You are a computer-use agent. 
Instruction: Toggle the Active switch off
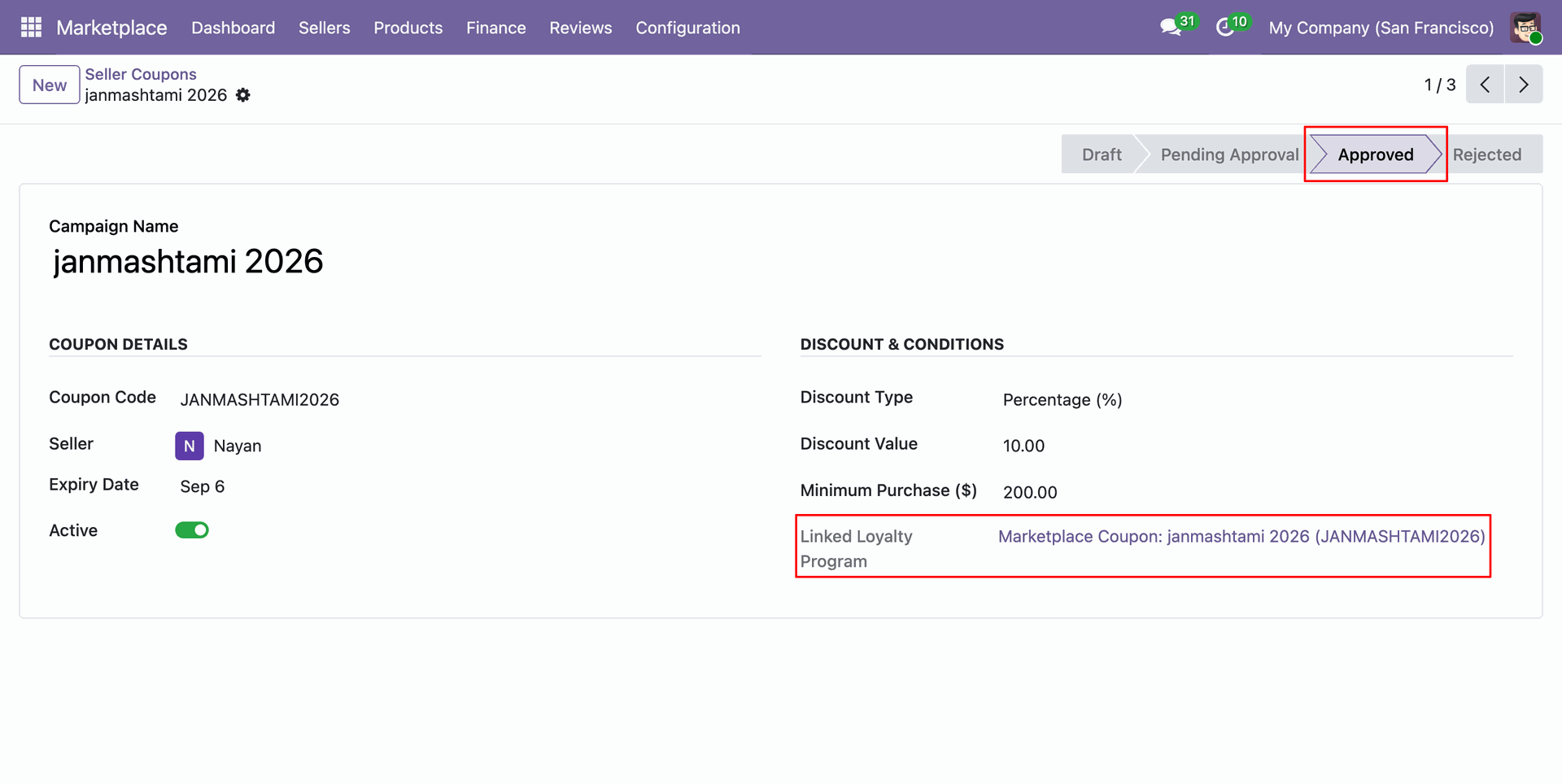point(192,530)
